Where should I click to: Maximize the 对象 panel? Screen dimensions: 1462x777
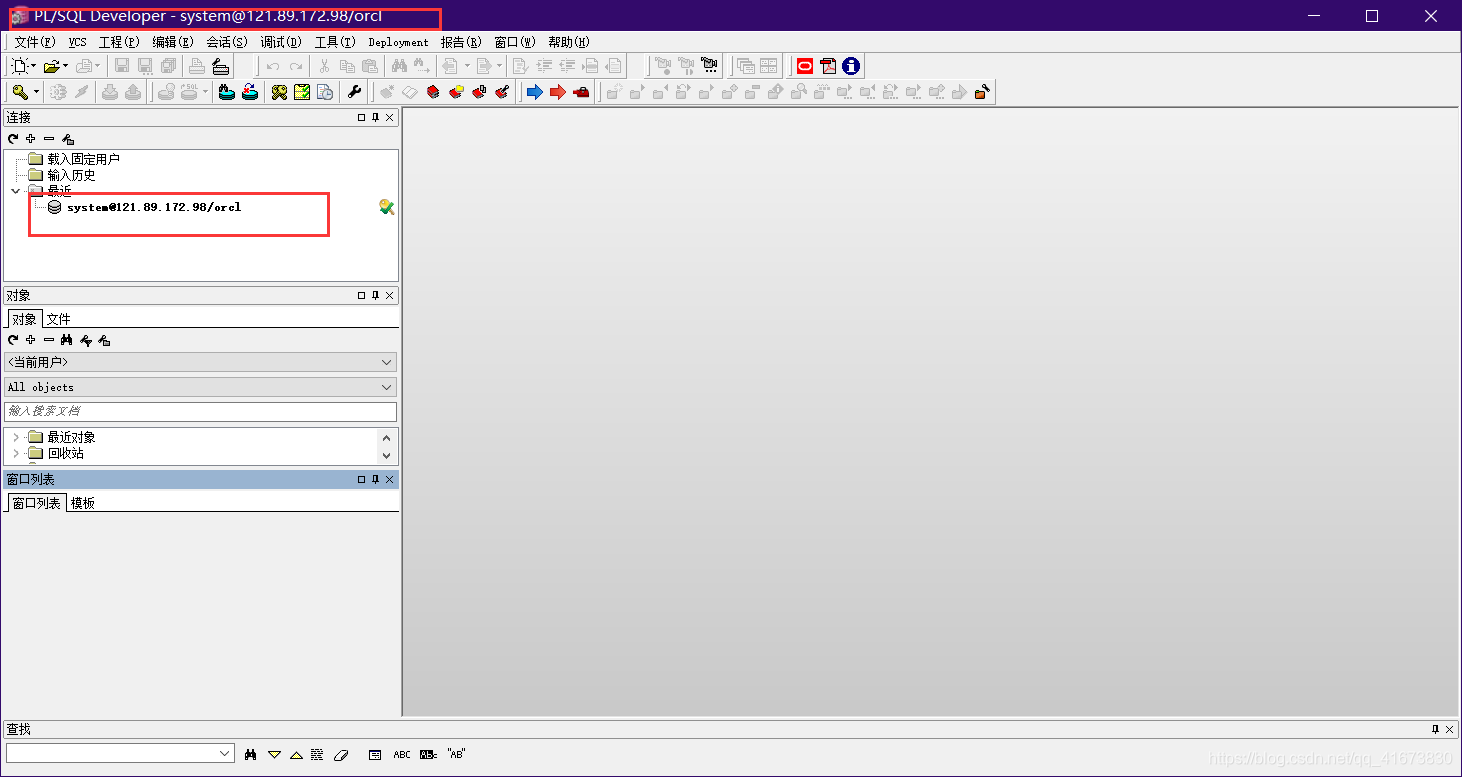tap(361, 296)
